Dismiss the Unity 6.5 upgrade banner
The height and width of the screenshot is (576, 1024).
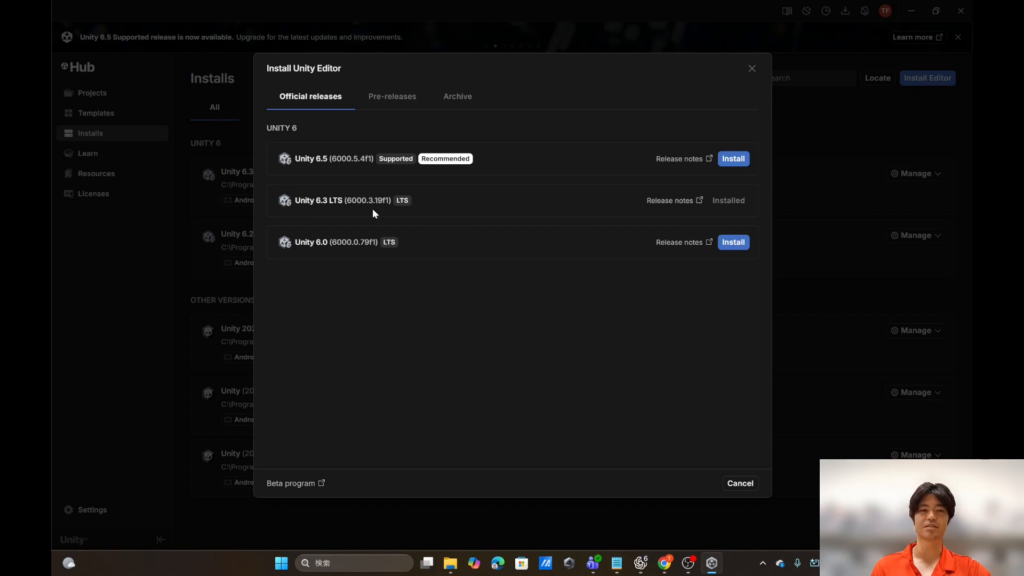point(958,37)
